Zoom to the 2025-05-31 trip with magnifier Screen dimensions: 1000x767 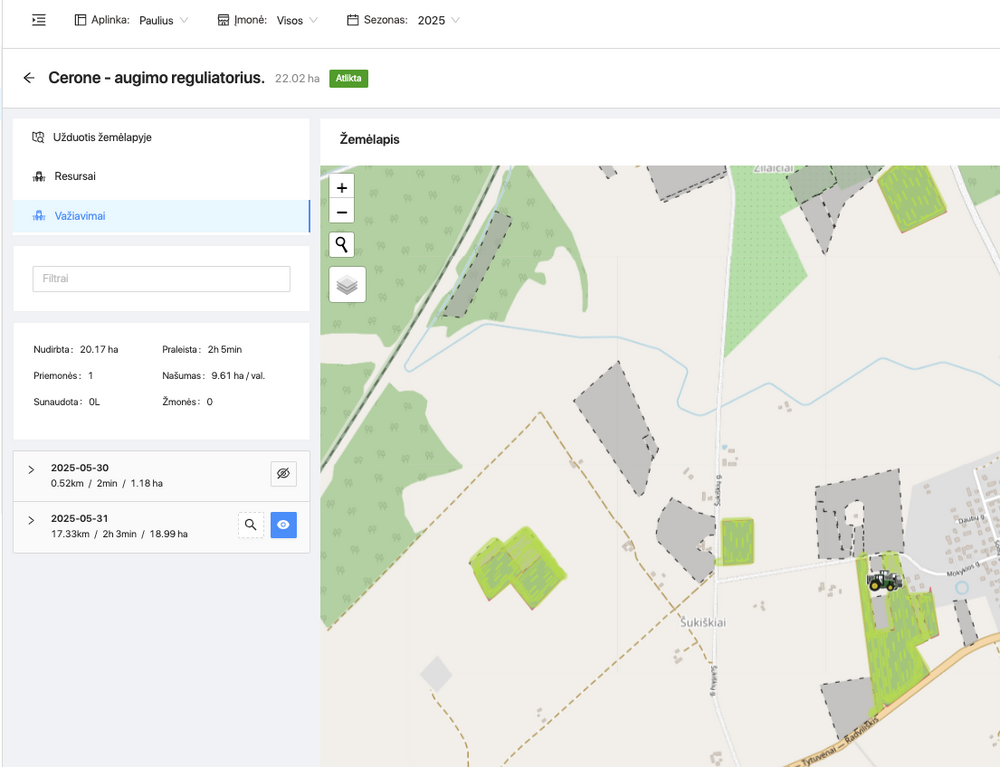251,525
